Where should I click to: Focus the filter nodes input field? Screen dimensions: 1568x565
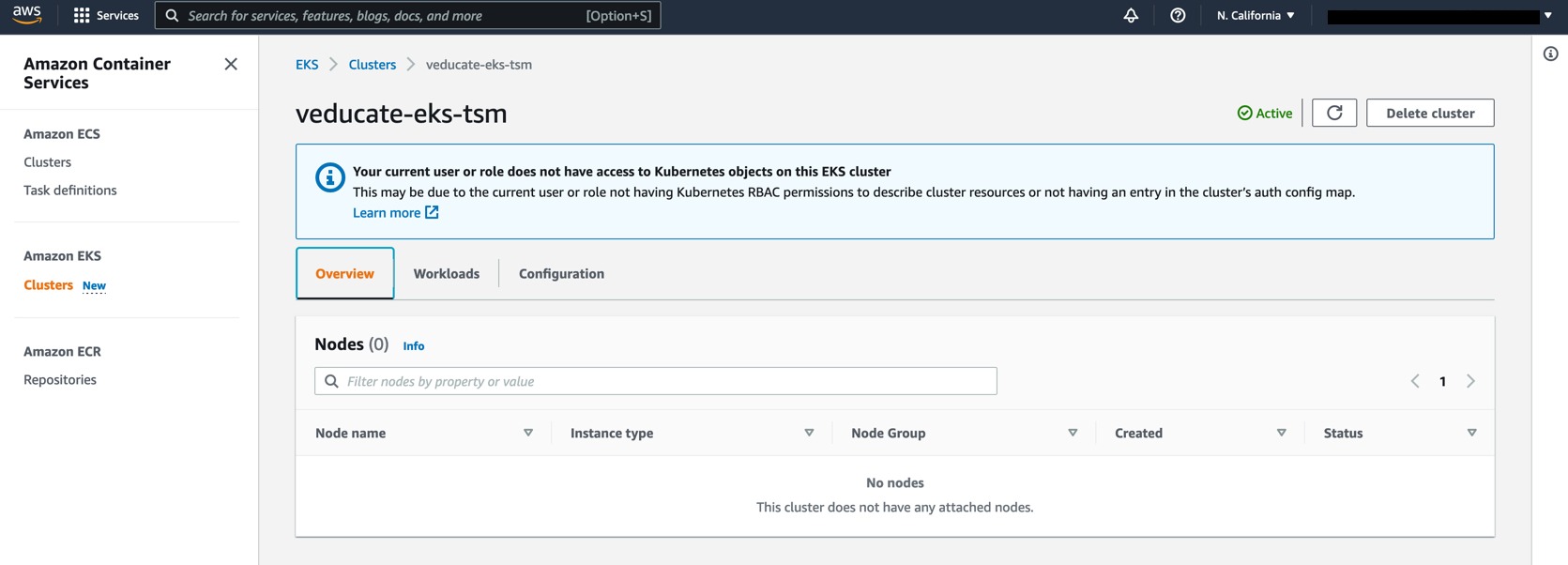[x=656, y=381]
